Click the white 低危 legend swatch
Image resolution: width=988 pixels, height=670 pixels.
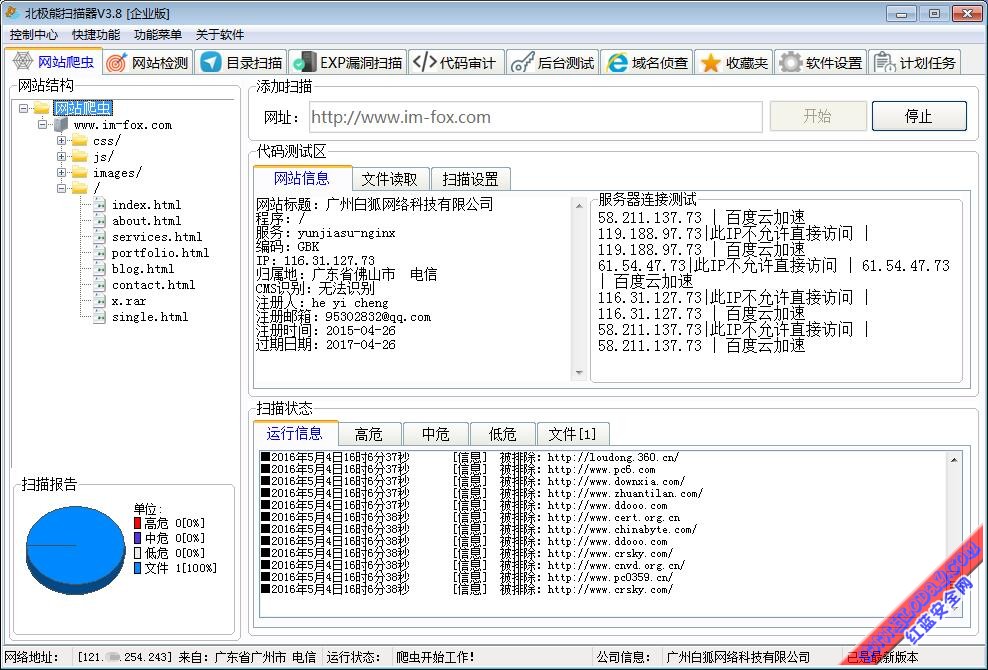[137, 553]
